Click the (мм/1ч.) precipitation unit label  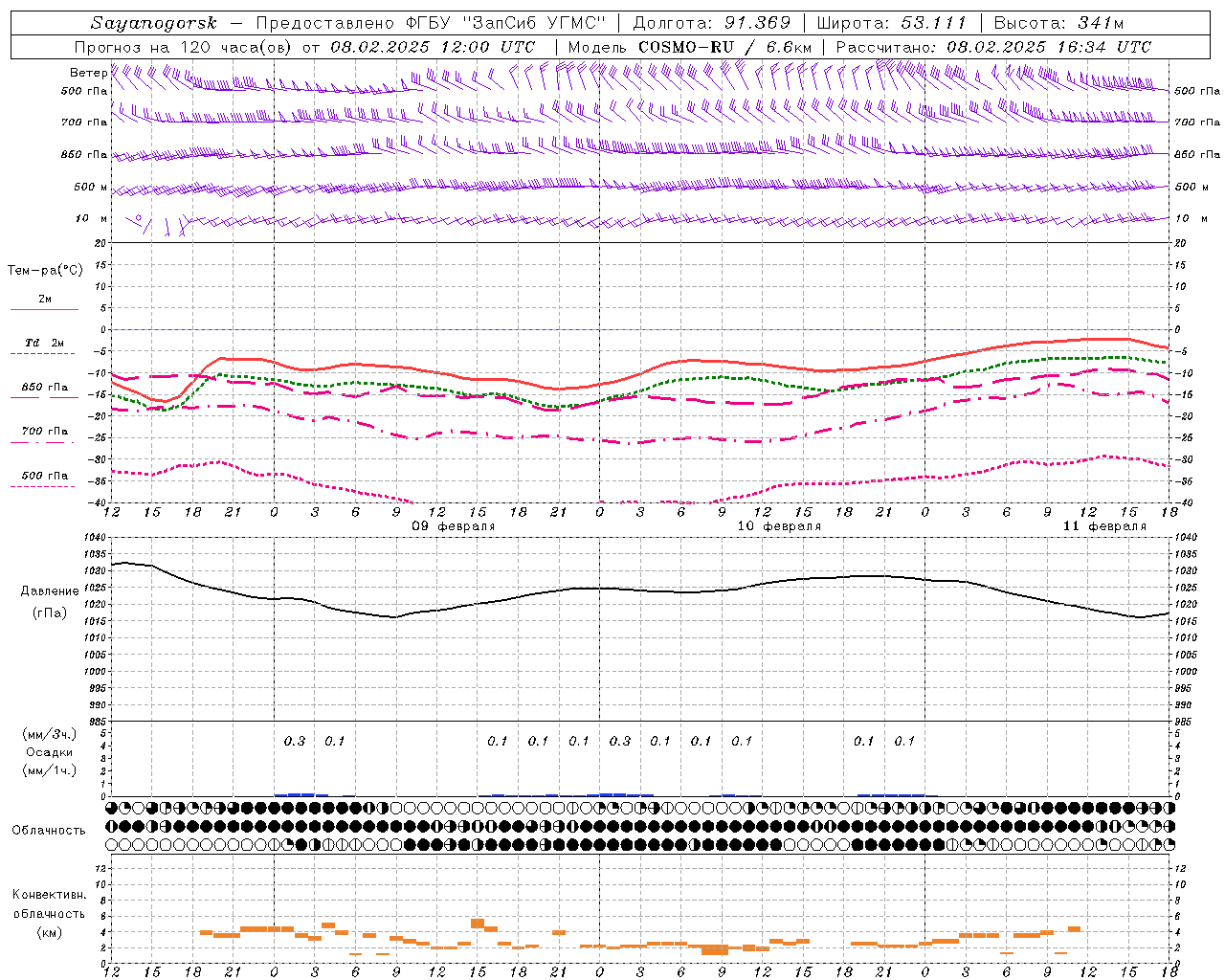(x=50, y=770)
